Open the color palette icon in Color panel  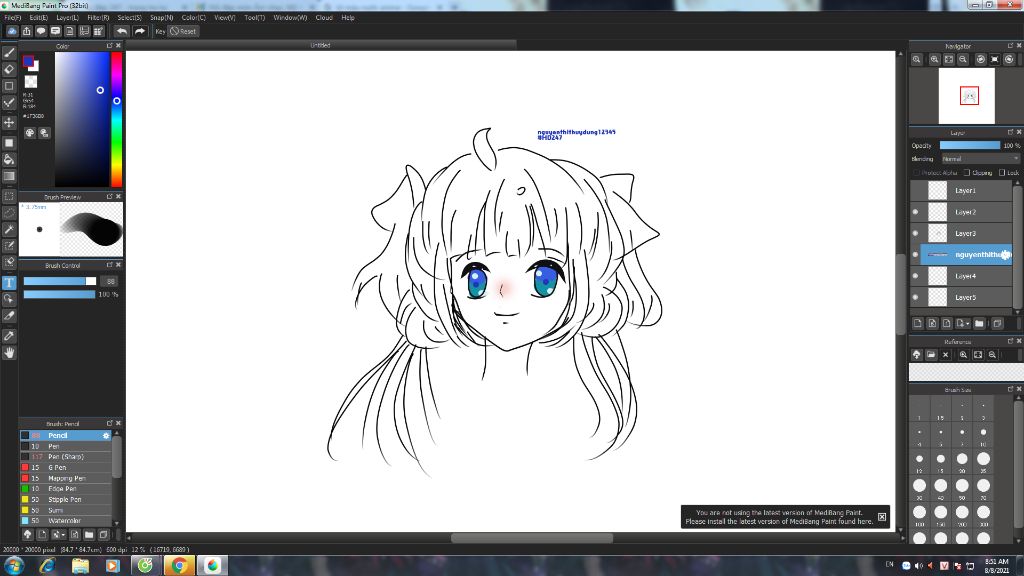[x=30, y=133]
